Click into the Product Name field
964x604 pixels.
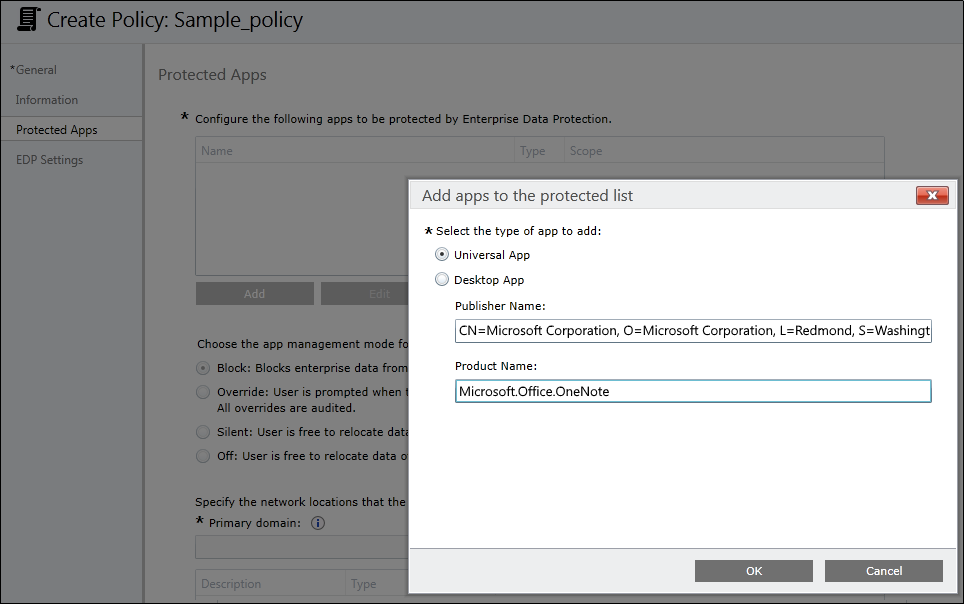(x=692, y=391)
